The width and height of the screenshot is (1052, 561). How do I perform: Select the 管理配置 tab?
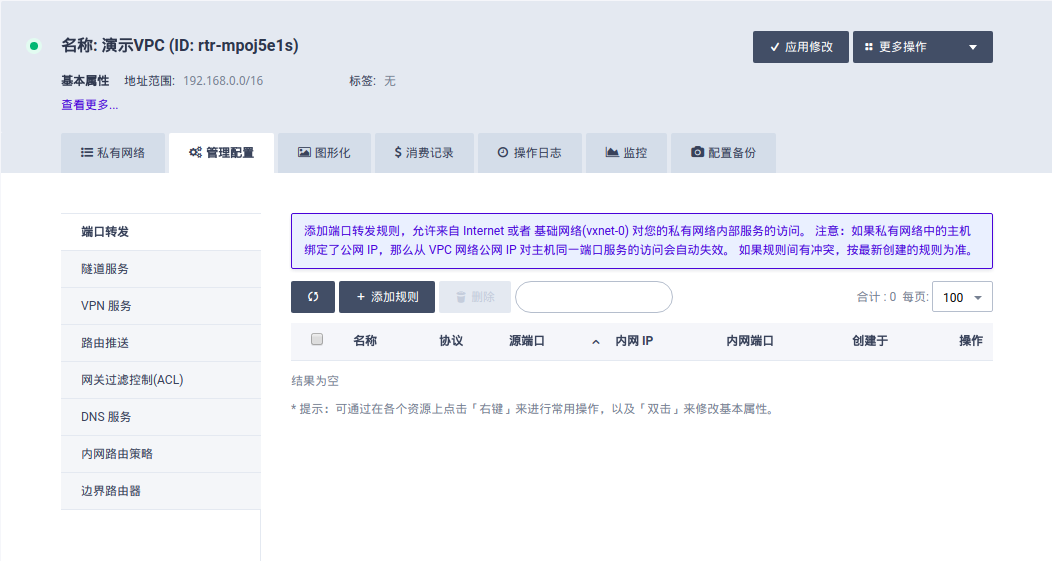click(x=221, y=153)
